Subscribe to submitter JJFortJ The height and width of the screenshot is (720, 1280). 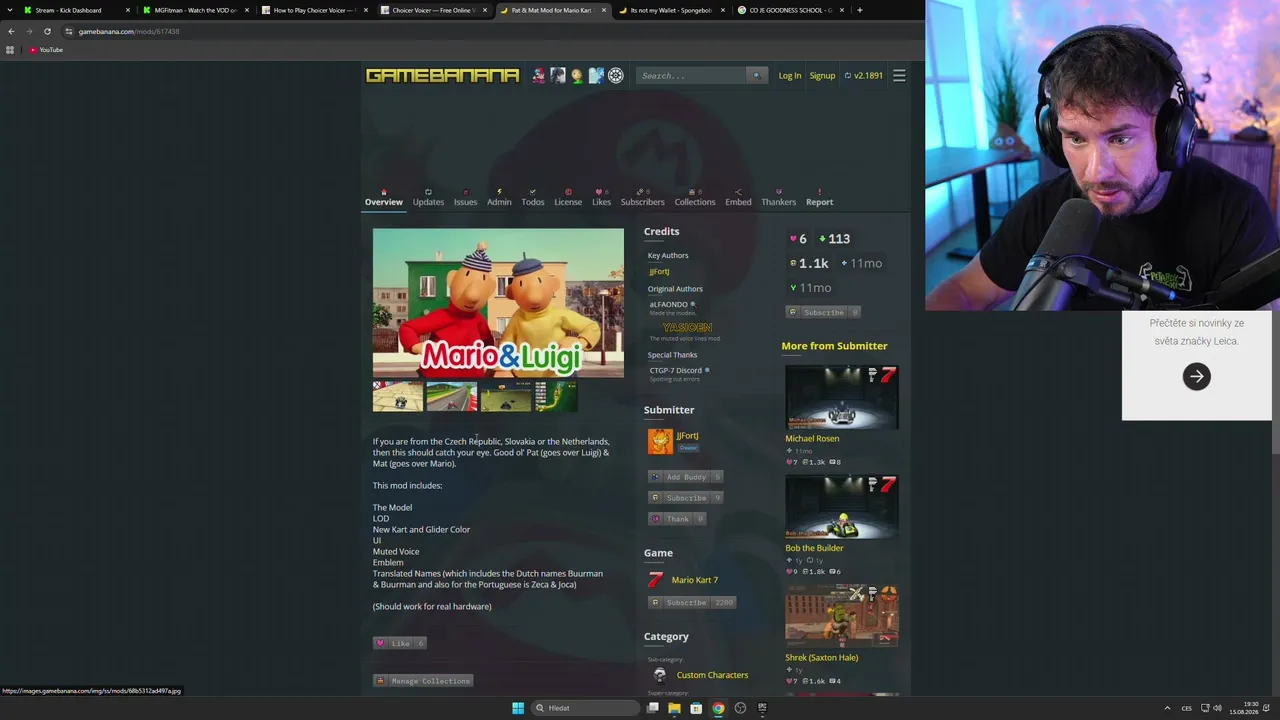pos(685,498)
